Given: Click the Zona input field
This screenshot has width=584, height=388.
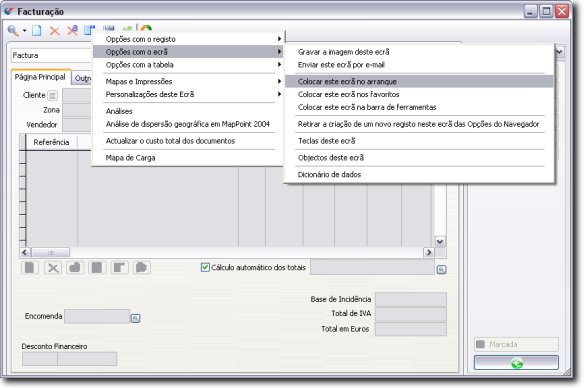Looking at the screenshot, I should pos(77,110).
